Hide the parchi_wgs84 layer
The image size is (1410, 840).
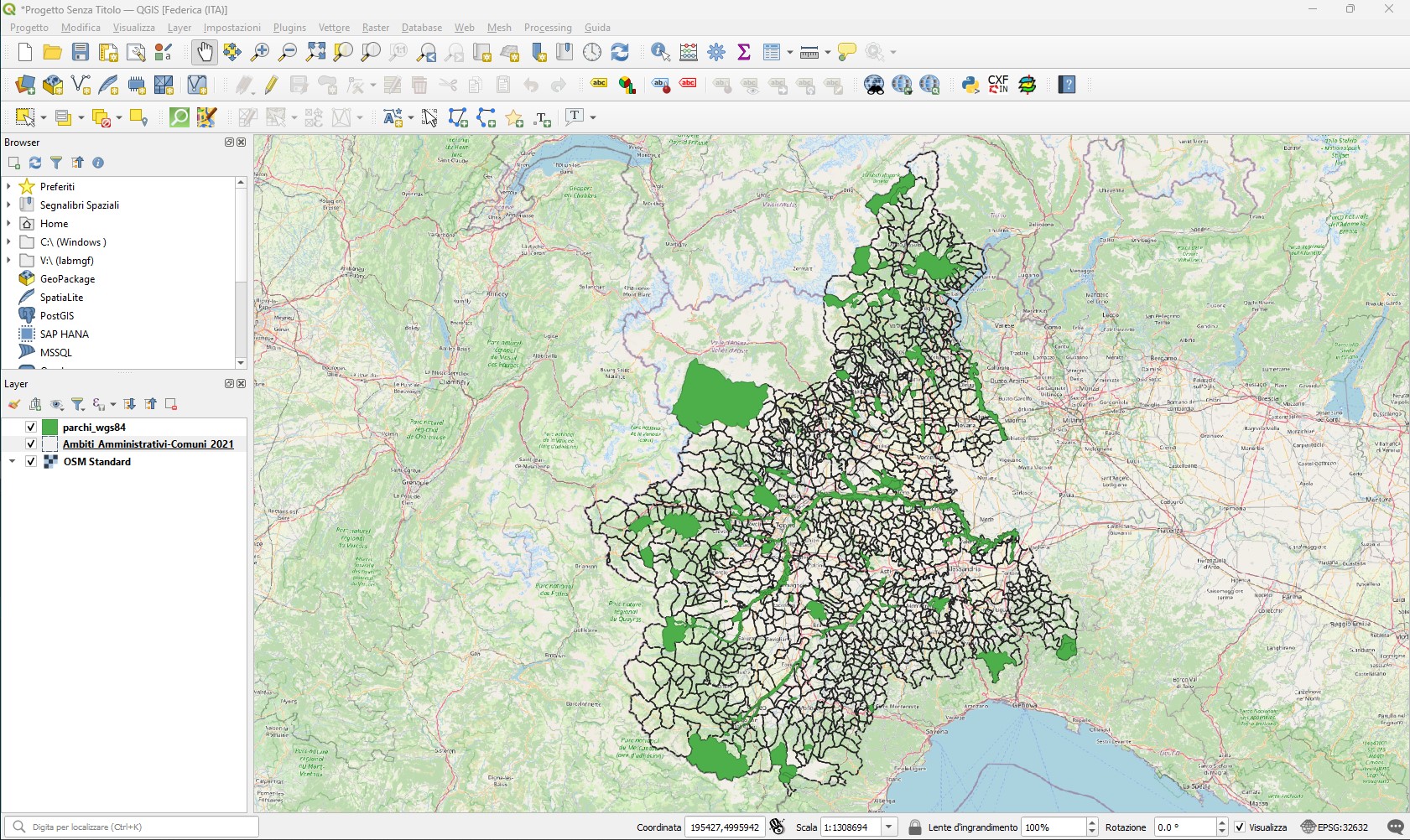pyautogui.click(x=31, y=428)
